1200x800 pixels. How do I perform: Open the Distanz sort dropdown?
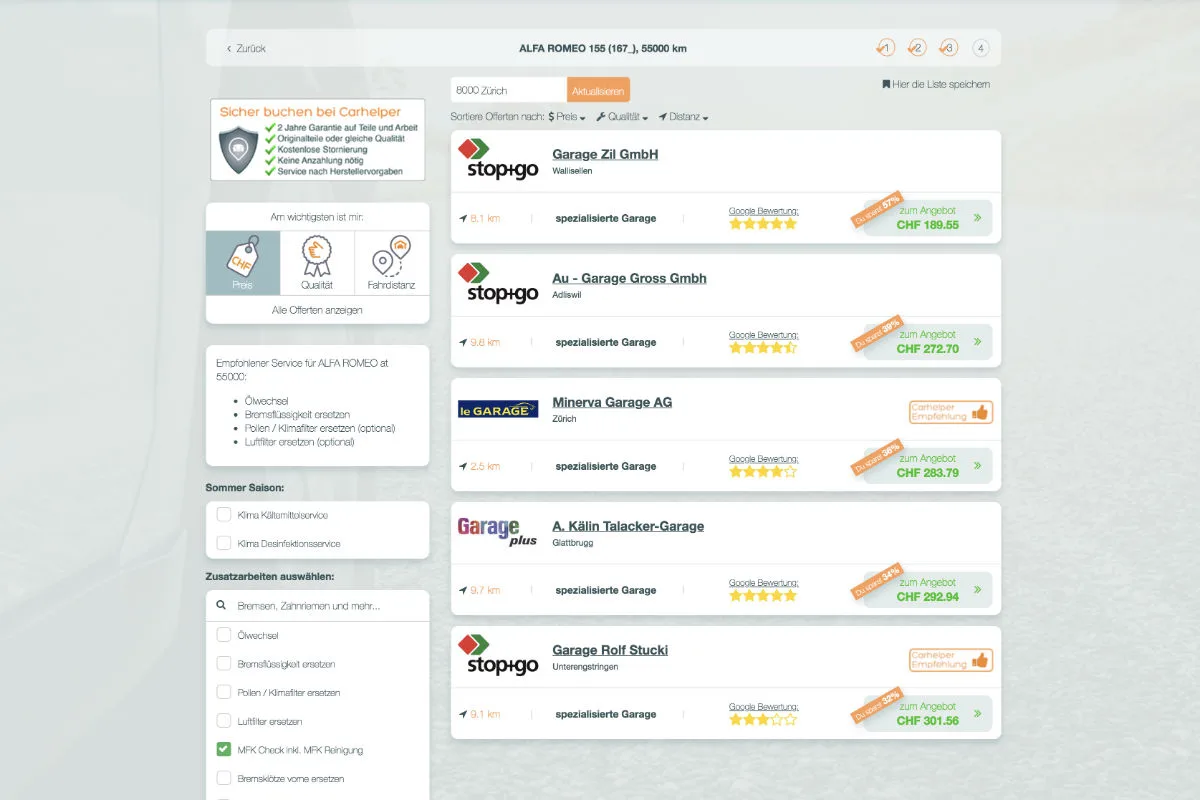coord(684,117)
